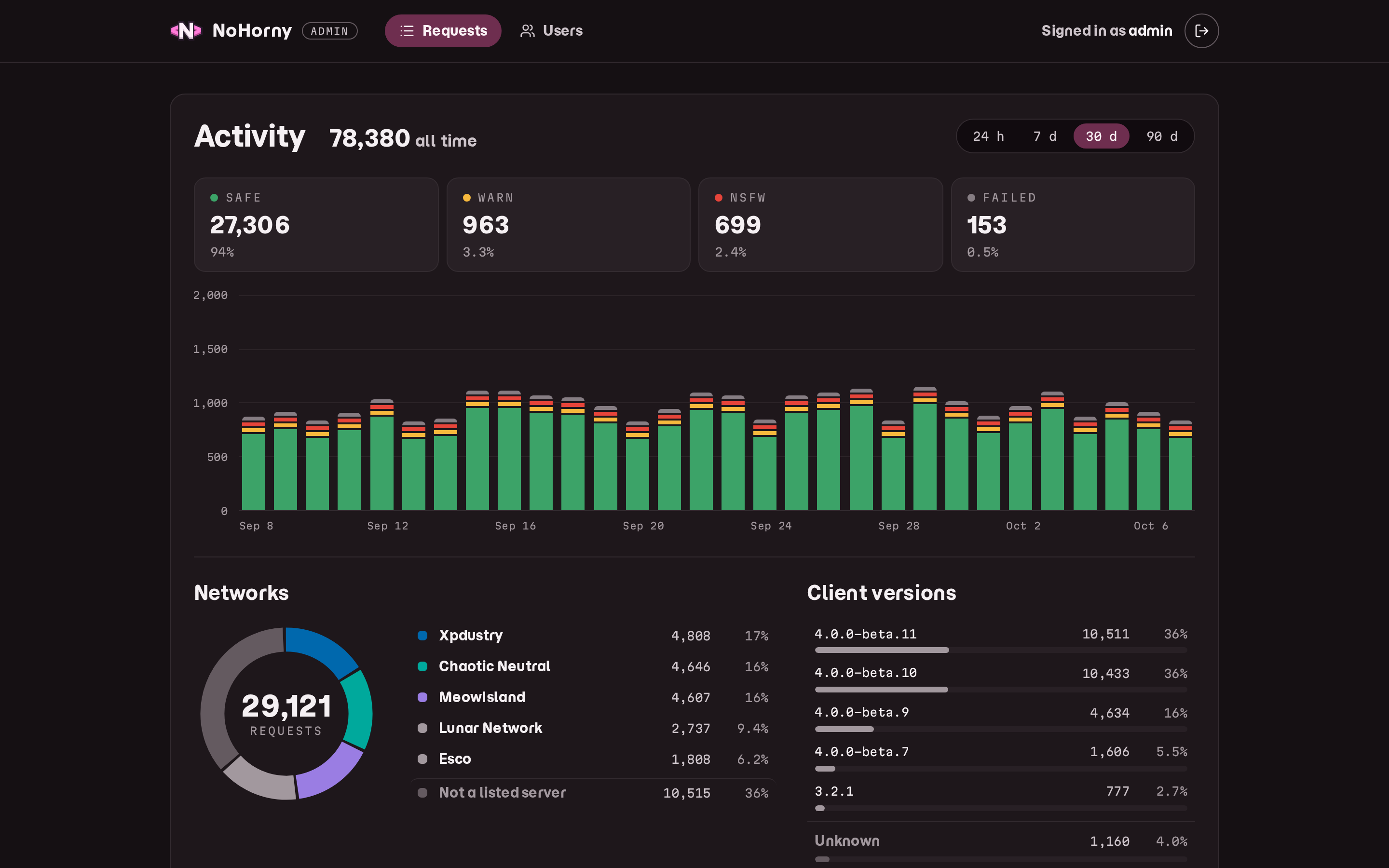
Task: Click the 4,808 count for Xpdustry
Action: tap(691, 636)
